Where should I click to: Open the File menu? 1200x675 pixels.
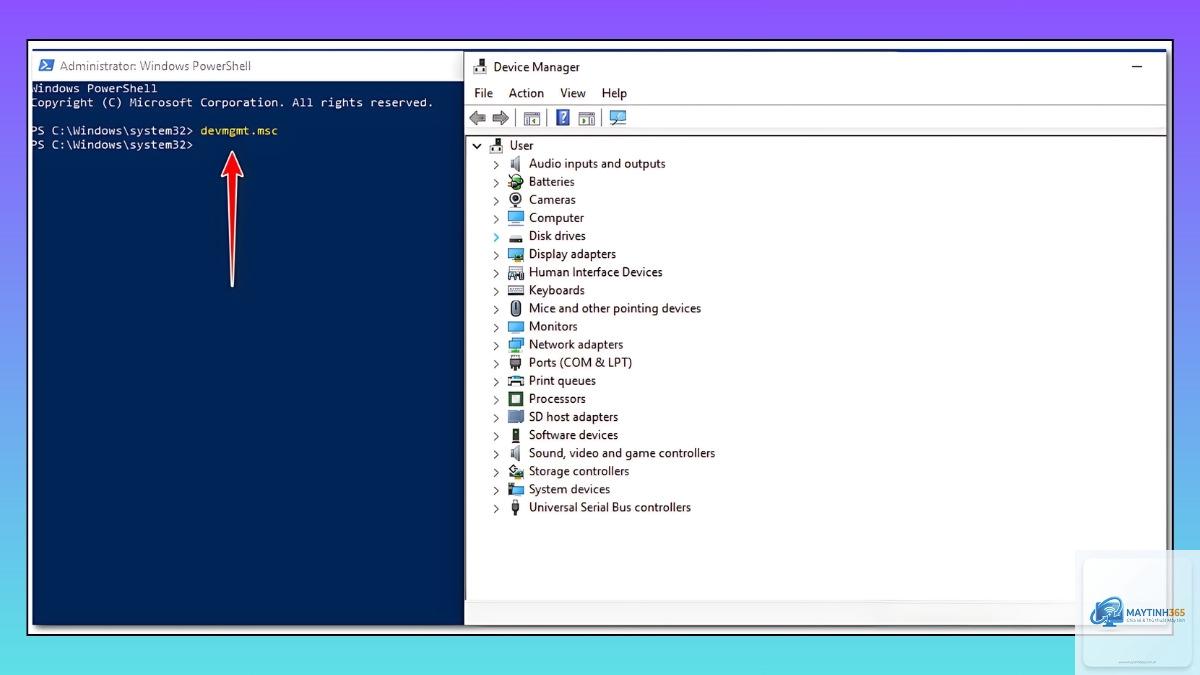[x=484, y=93]
